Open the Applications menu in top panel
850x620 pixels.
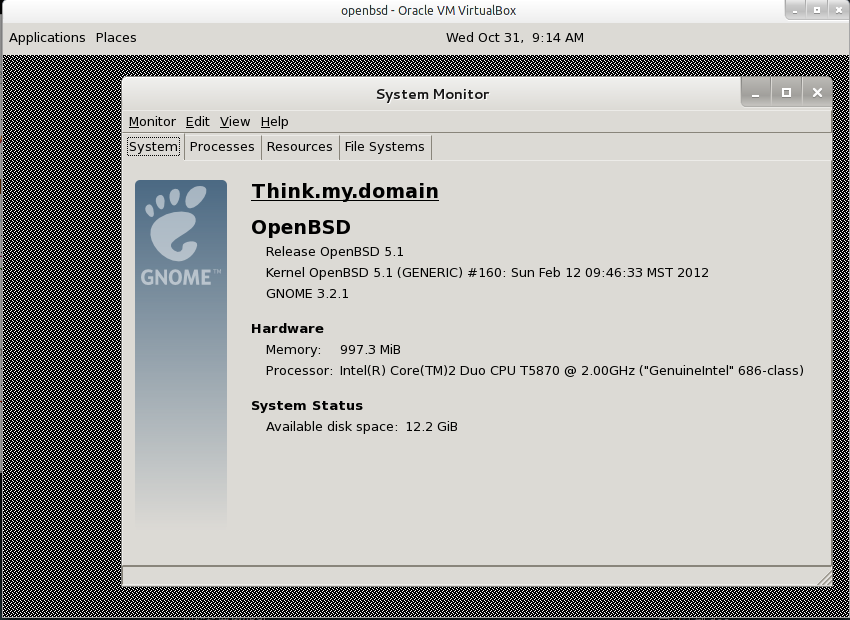(x=47, y=37)
